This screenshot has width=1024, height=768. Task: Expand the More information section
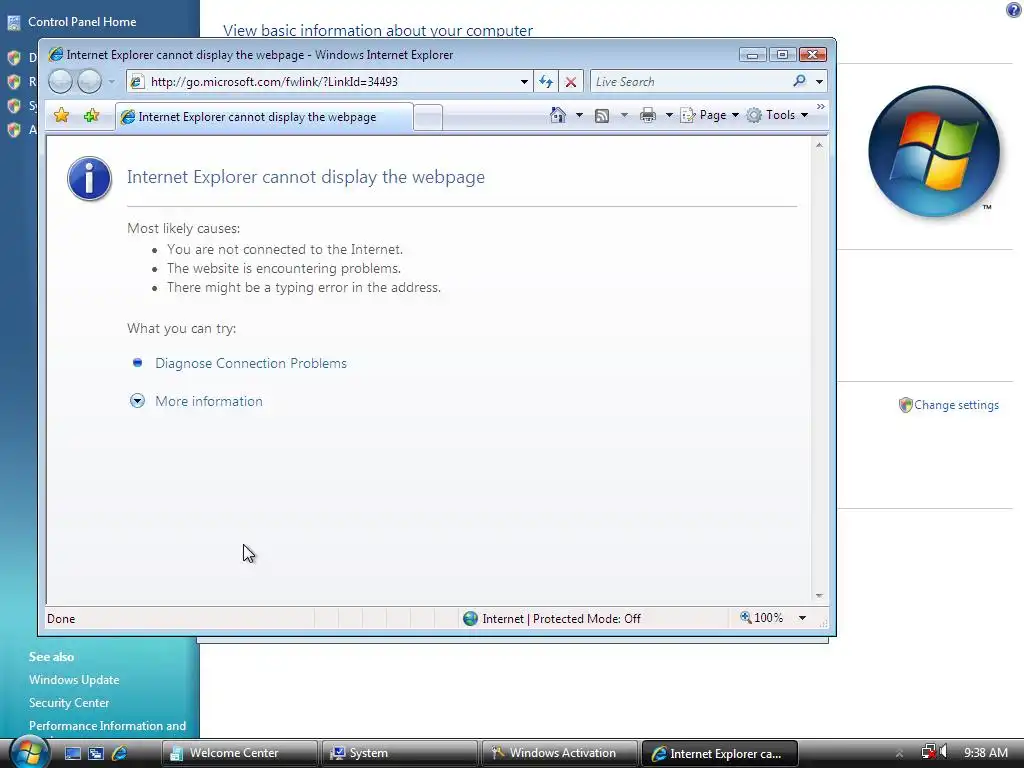click(x=208, y=401)
